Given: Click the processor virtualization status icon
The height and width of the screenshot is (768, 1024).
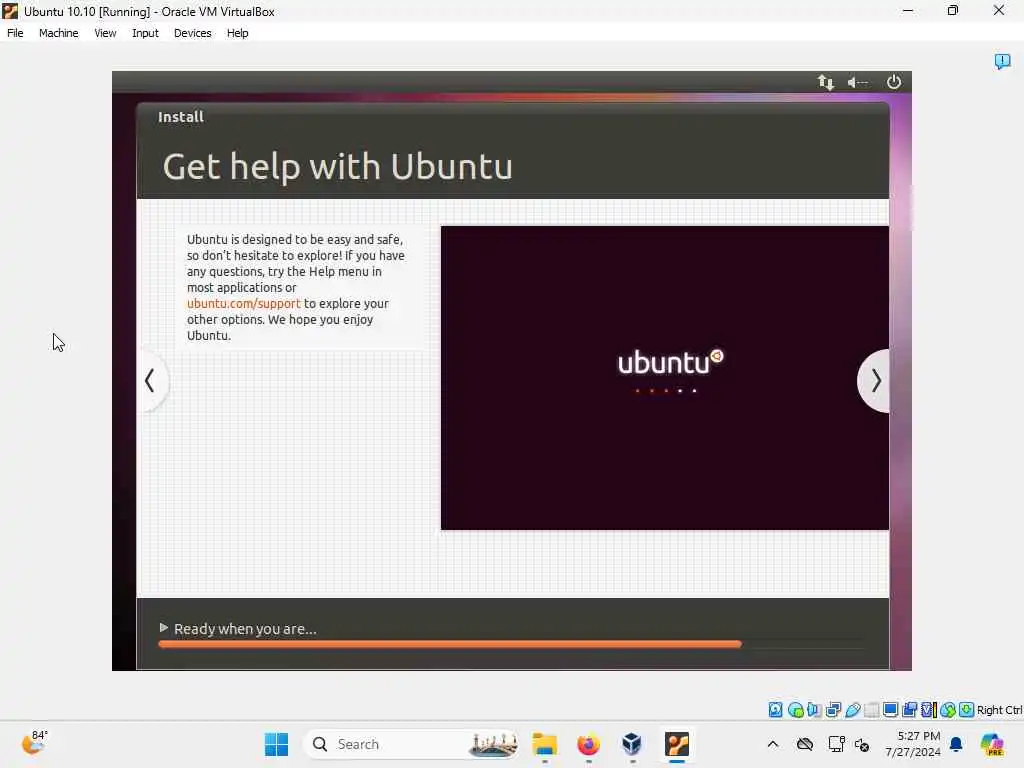Looking at the screenshot, I should pos(929,710).
